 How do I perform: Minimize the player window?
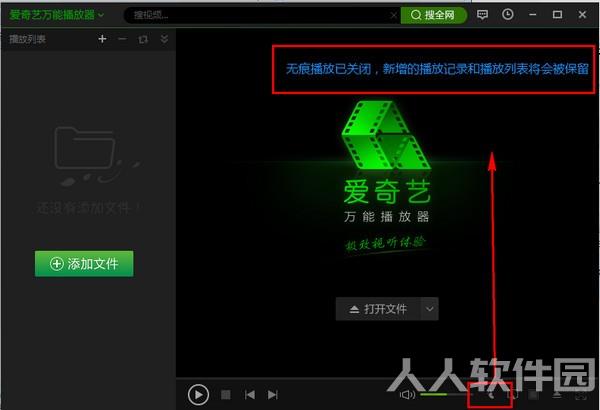[x=532, y=15]
